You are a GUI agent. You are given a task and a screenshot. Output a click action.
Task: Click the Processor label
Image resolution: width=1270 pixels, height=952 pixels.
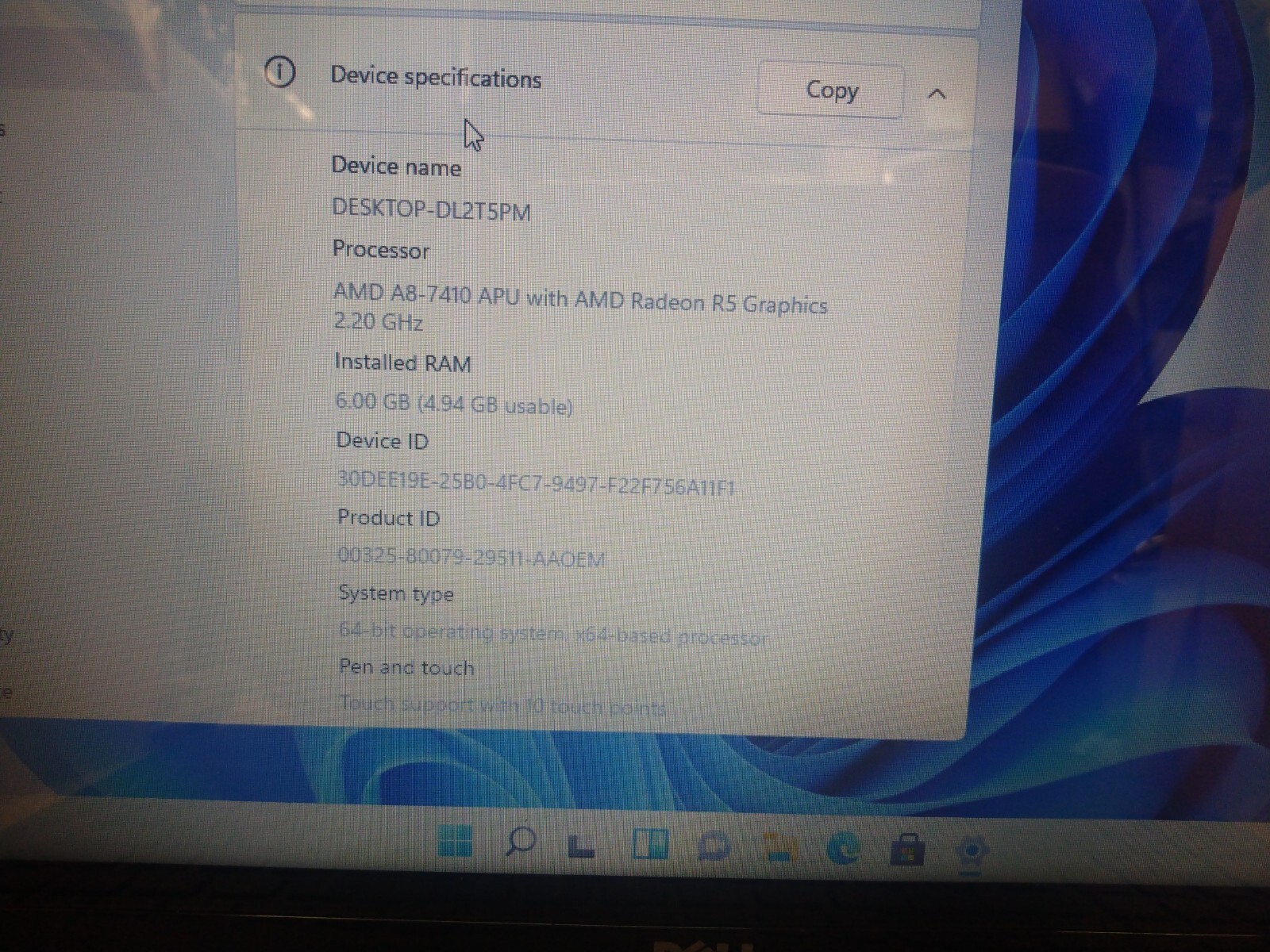pyautogui.click(x=381, y=250)
